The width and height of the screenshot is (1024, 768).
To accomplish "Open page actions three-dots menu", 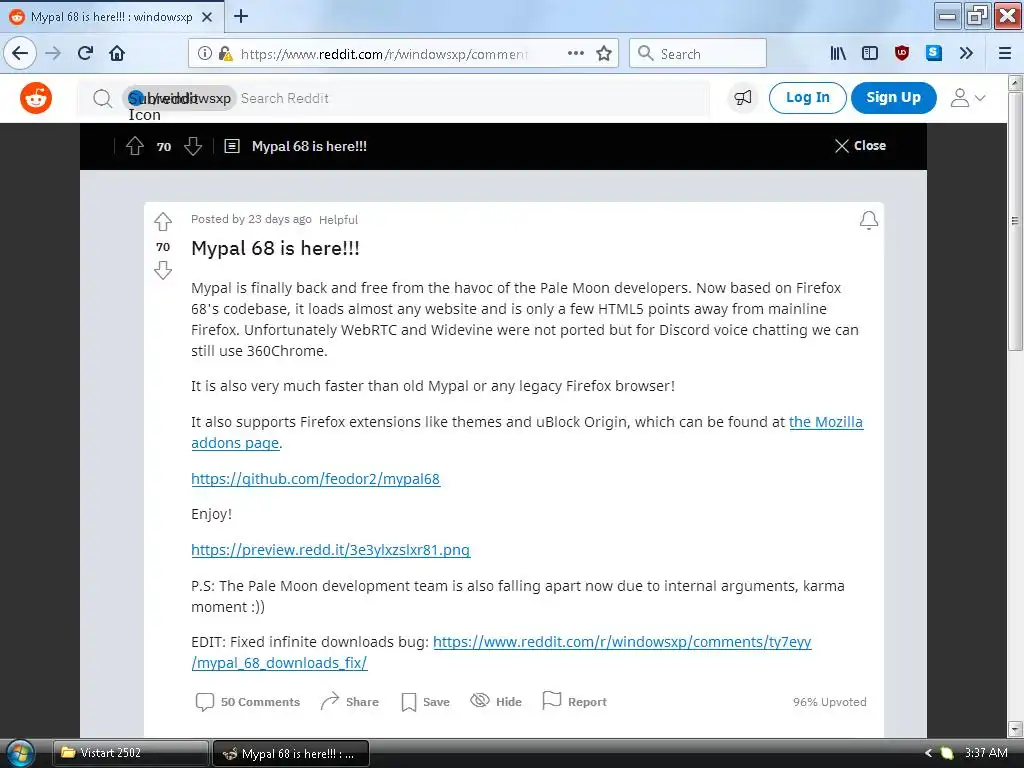I will 575,54.
